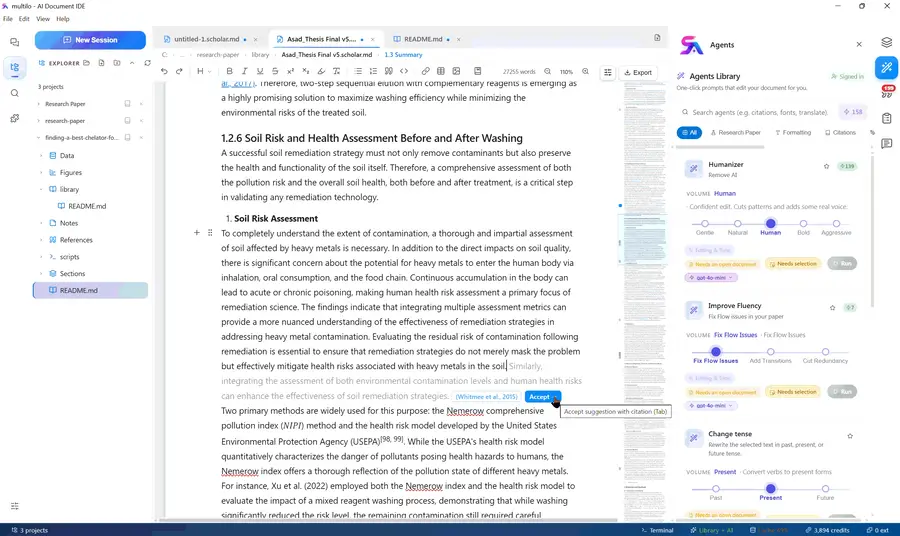900x536 pixels.
Task: Open the Edit menu
Action: (x=24, y=19)
